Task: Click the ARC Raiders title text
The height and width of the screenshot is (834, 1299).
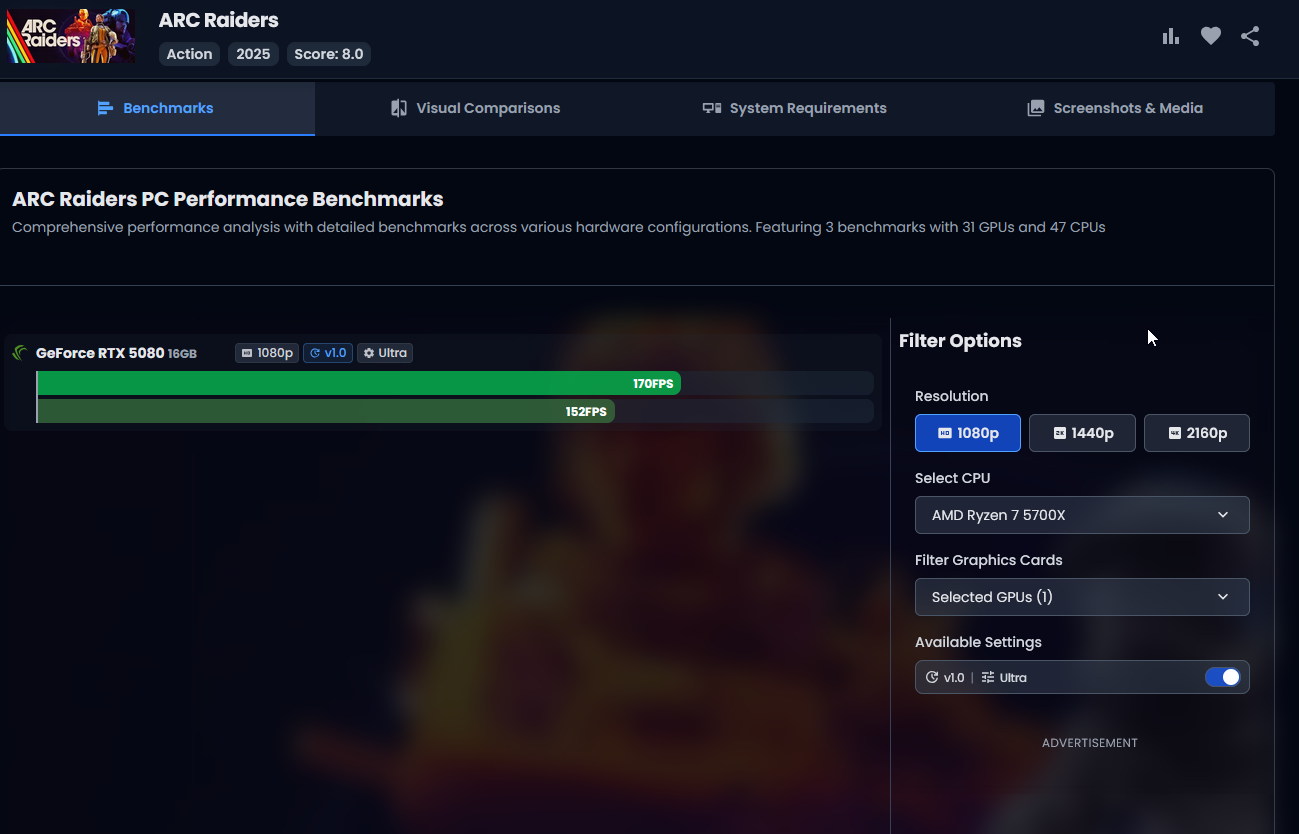Action: coord(219,20)
